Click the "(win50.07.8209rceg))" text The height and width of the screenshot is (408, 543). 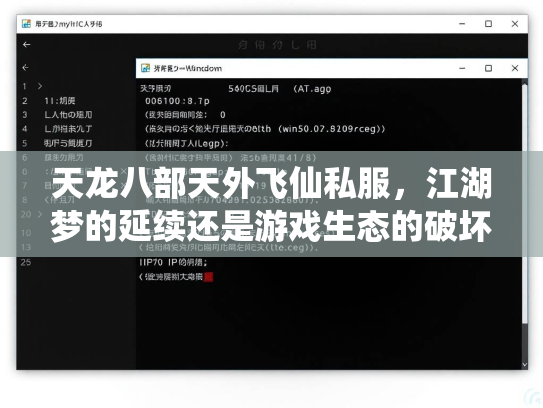pyautogui.click(x=331, y=129)
